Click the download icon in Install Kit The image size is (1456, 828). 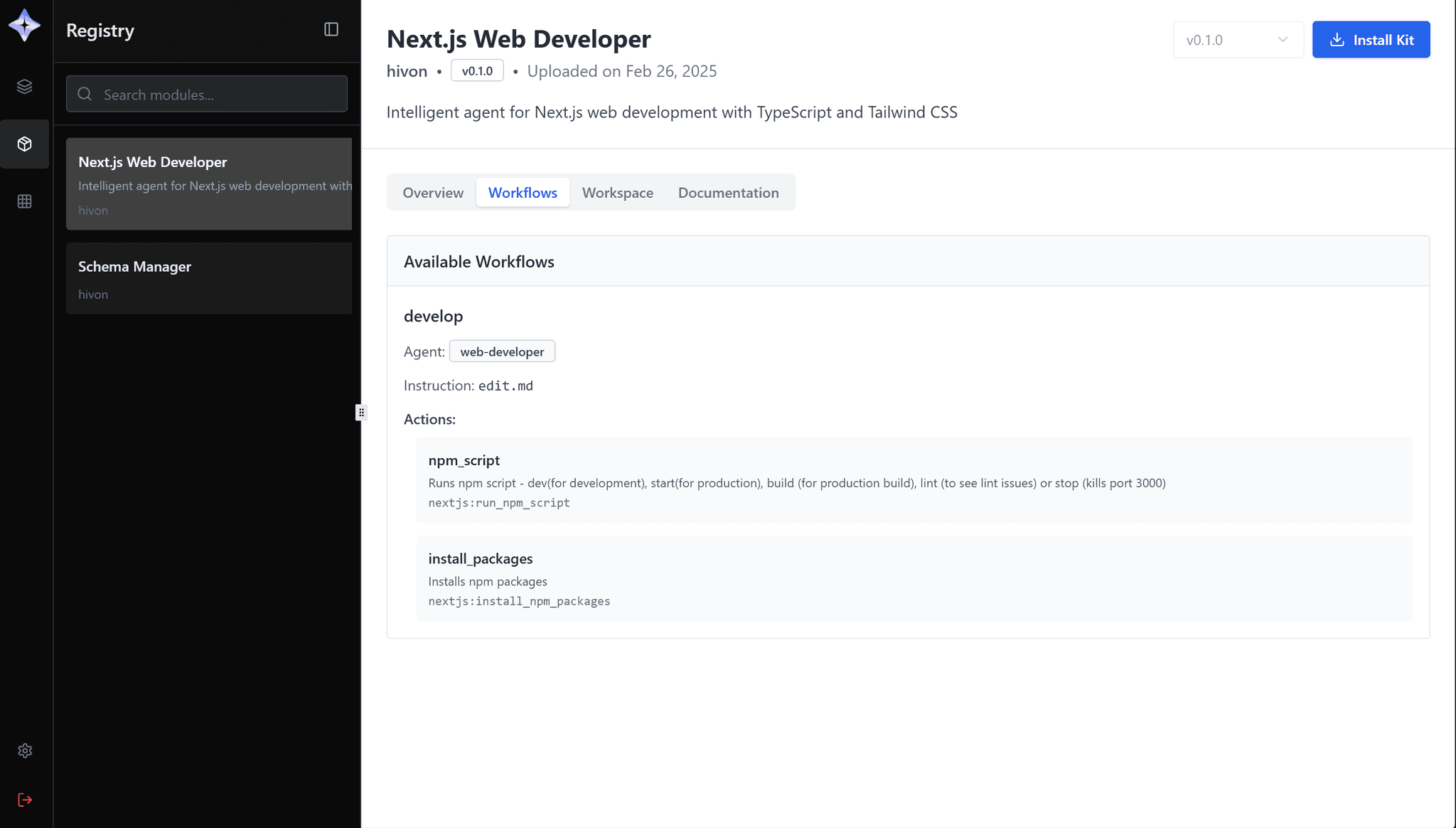click(x=1337, y=40)
